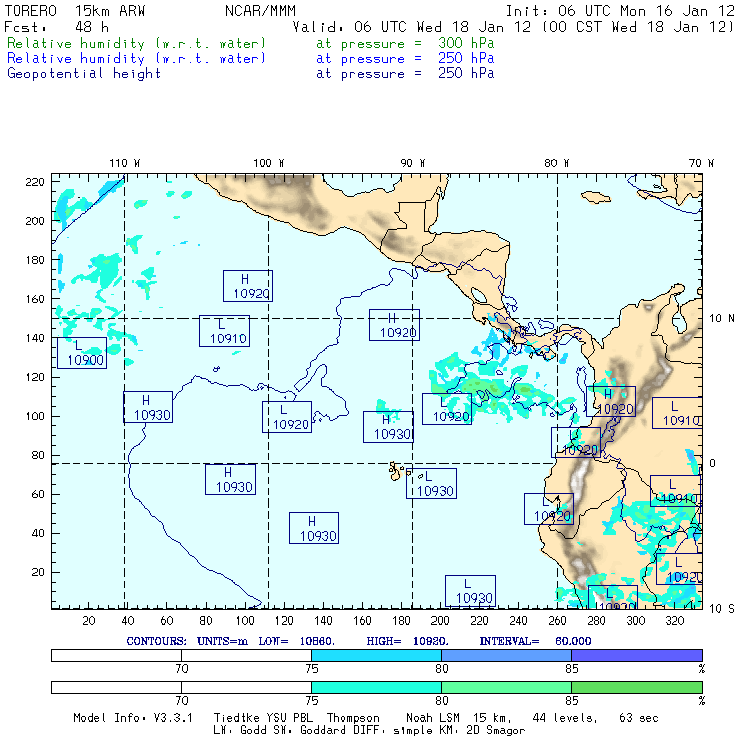Click the purple above-85% swatch in upper color bar

click(x=637, y=655)
